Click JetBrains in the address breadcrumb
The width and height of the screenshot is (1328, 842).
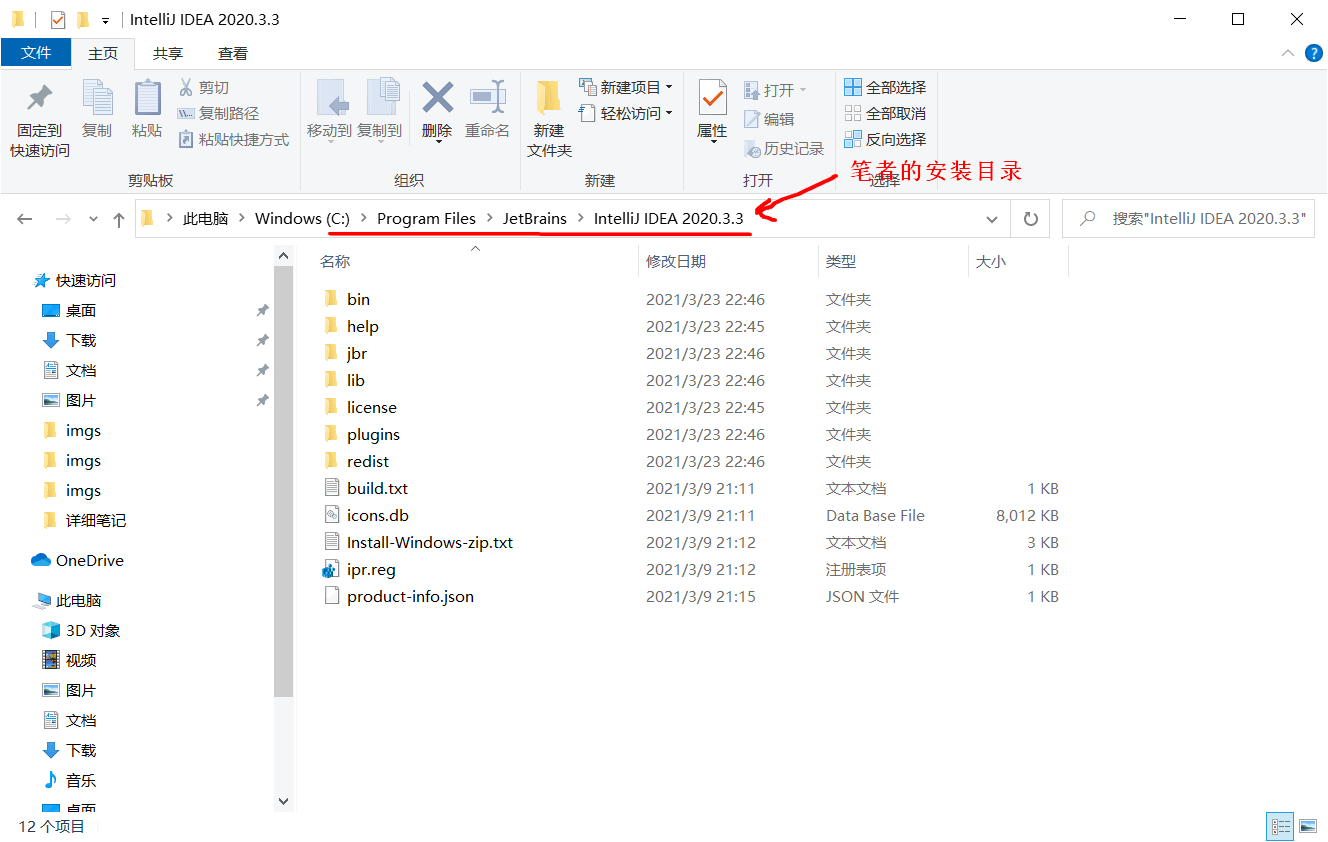tap(535, 218)
